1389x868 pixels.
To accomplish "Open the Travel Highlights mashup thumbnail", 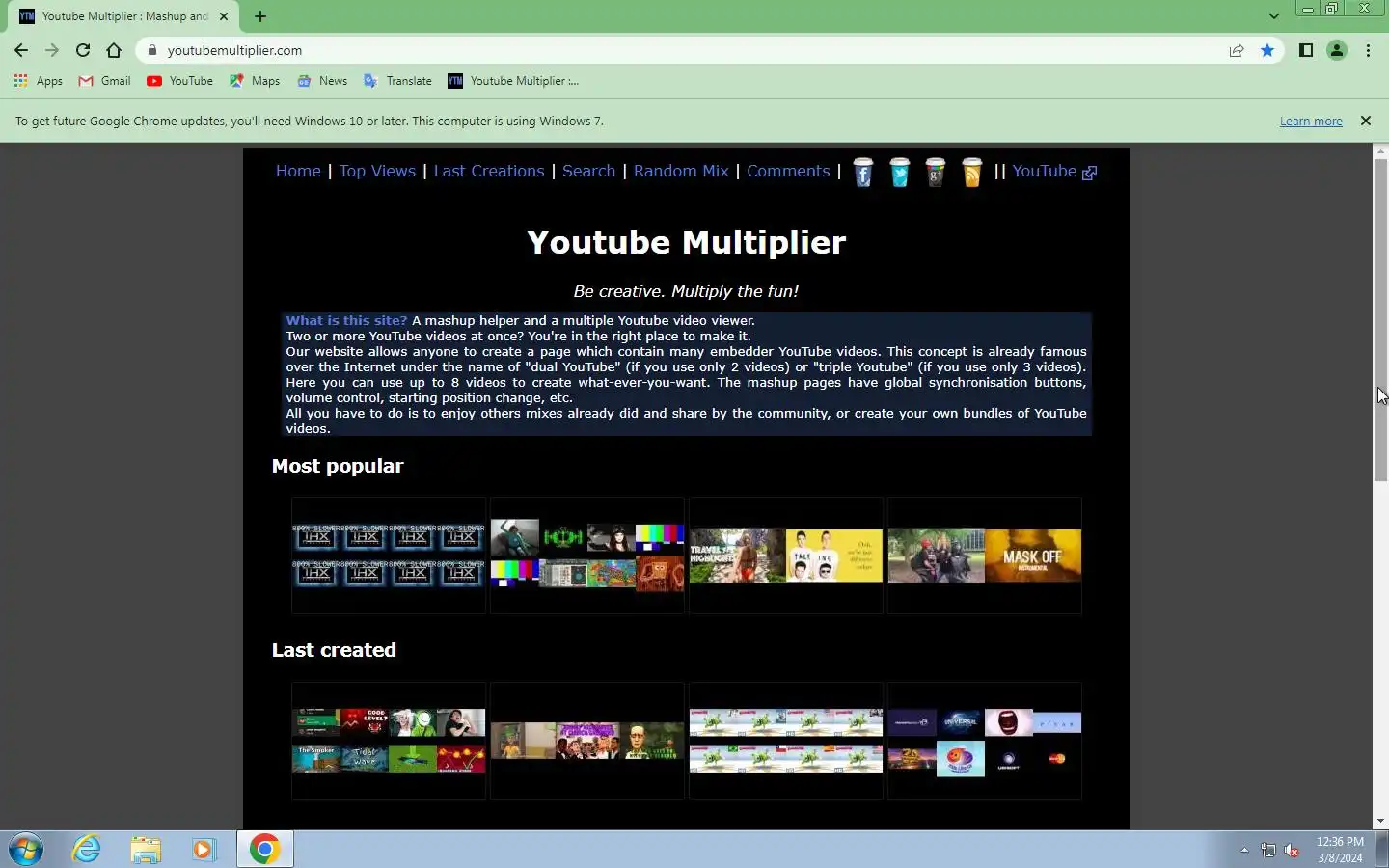I will 786,556.
